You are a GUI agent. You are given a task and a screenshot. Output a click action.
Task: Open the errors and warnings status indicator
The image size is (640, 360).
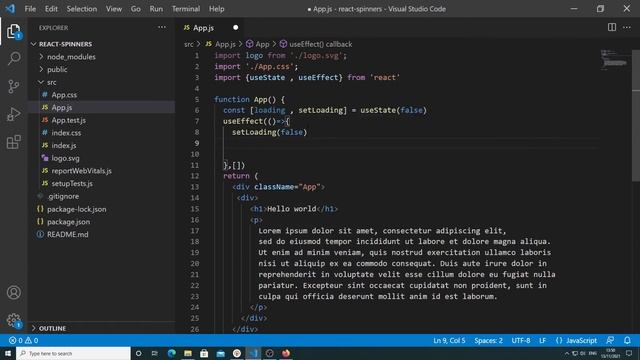(24, 340)
